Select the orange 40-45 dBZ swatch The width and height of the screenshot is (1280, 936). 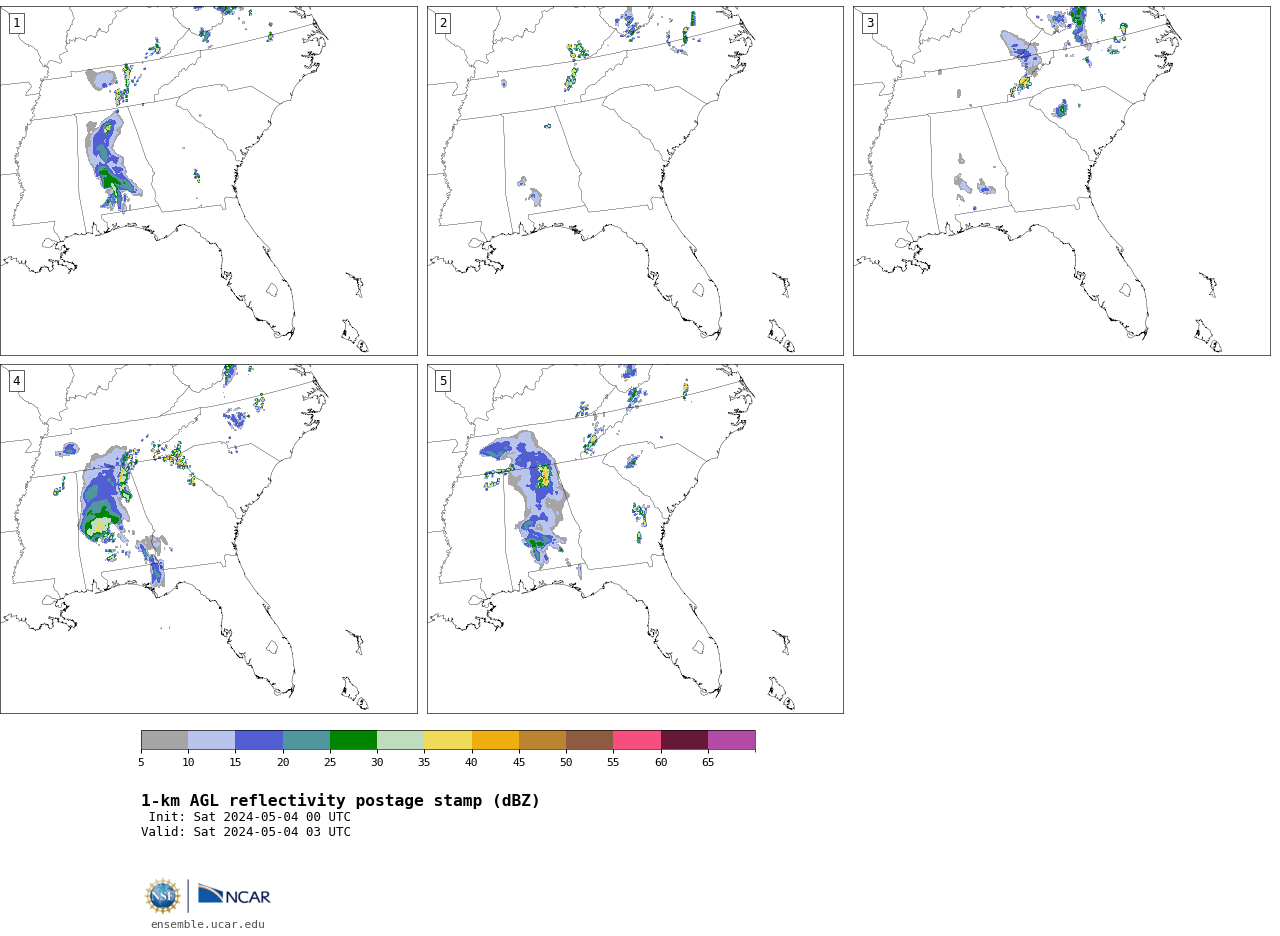(x=495, y=740)
